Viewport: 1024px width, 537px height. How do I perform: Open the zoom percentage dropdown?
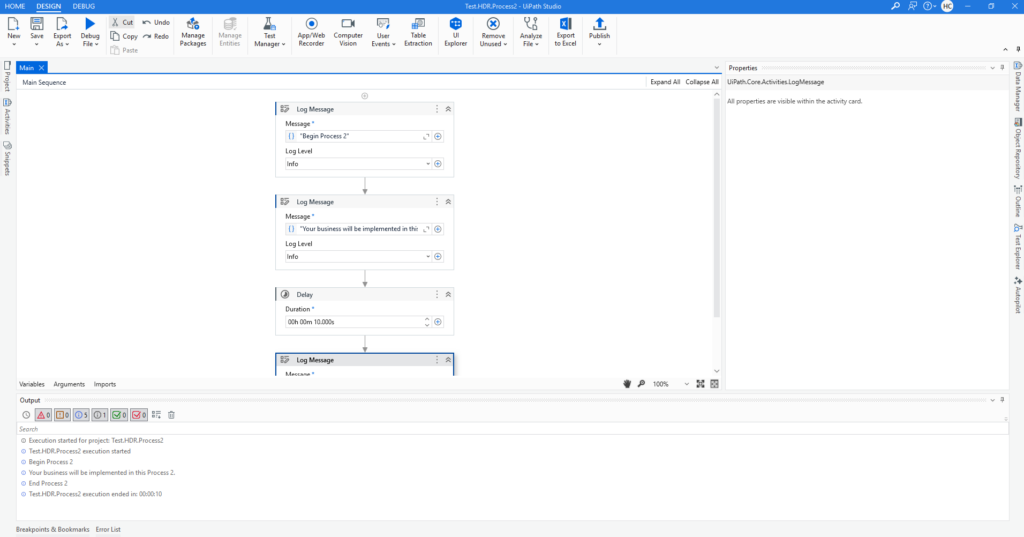[x=686, y=384]
